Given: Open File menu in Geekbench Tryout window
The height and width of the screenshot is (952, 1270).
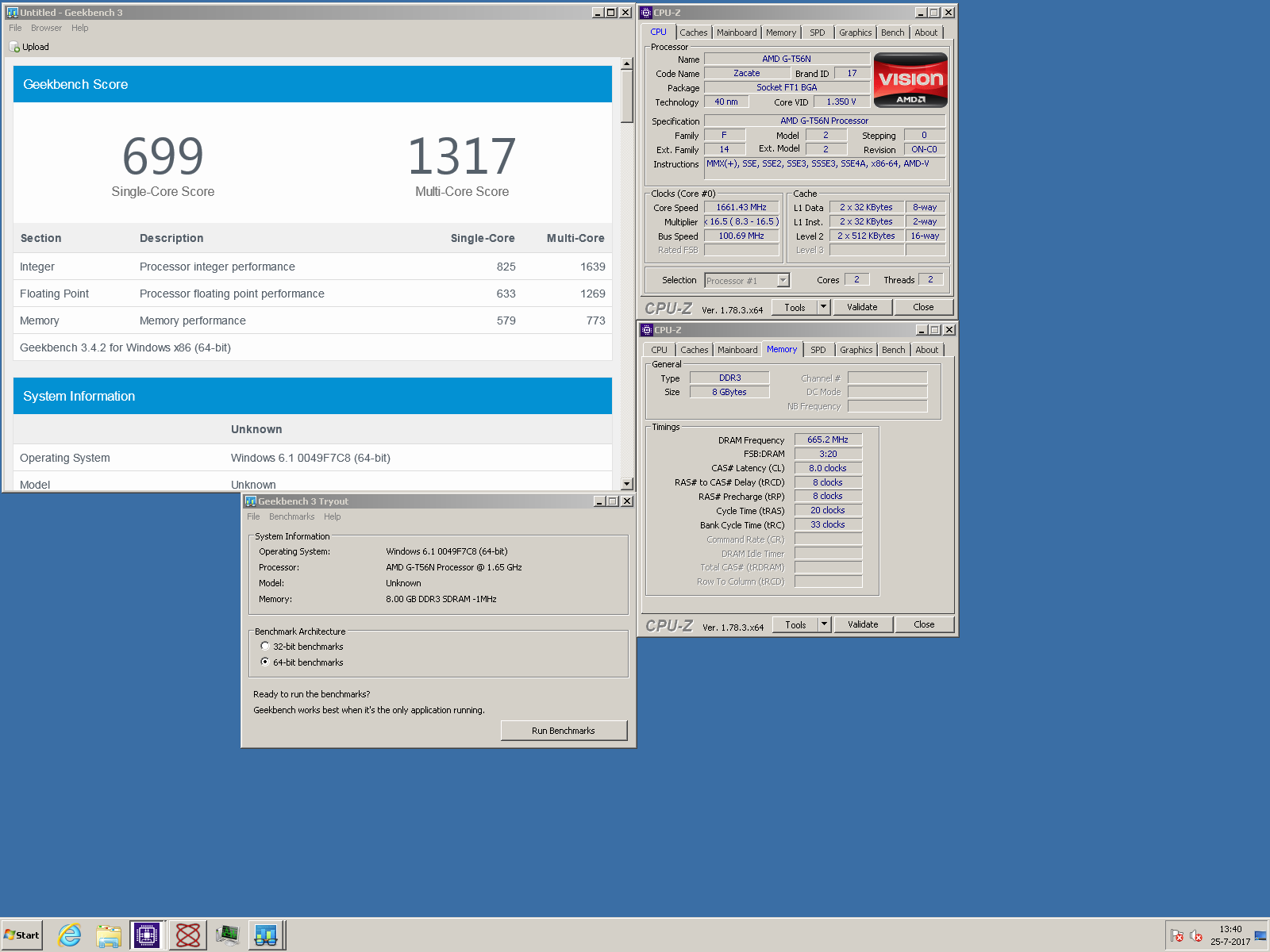Looking at the screenshot, I should (x=253, y=516).
